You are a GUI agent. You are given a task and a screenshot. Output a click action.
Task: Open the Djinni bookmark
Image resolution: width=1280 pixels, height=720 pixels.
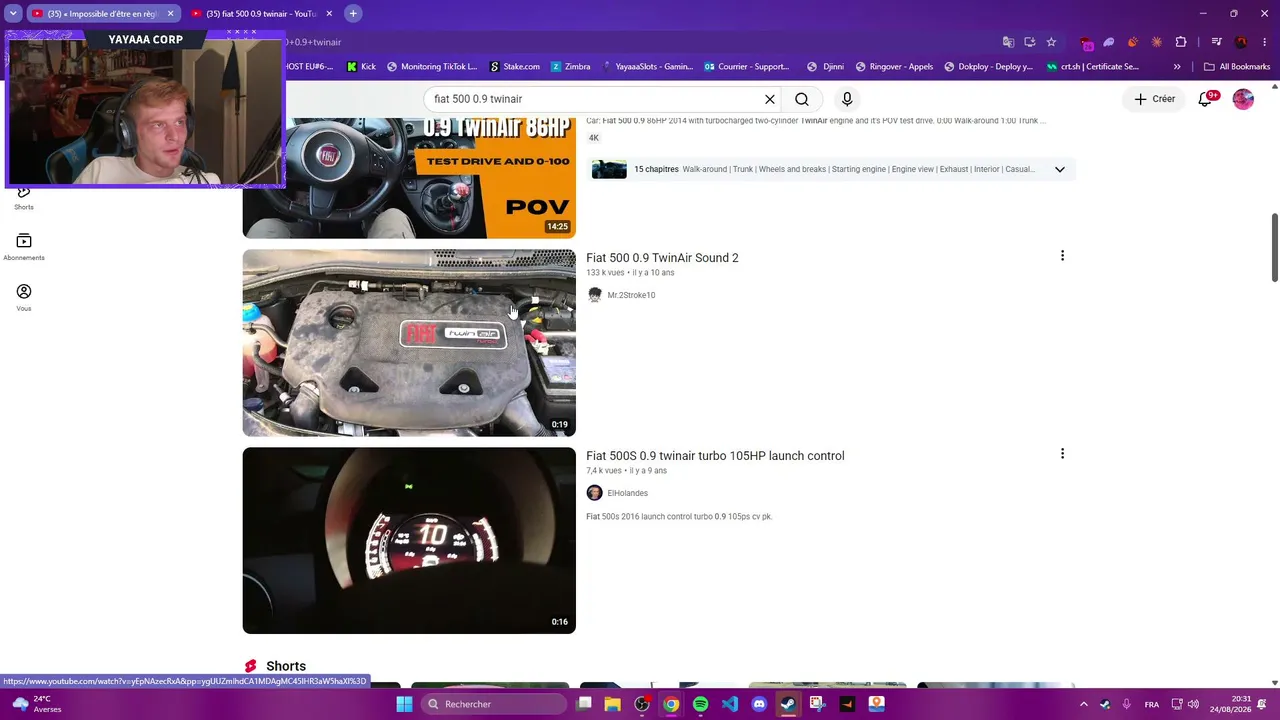825,67
